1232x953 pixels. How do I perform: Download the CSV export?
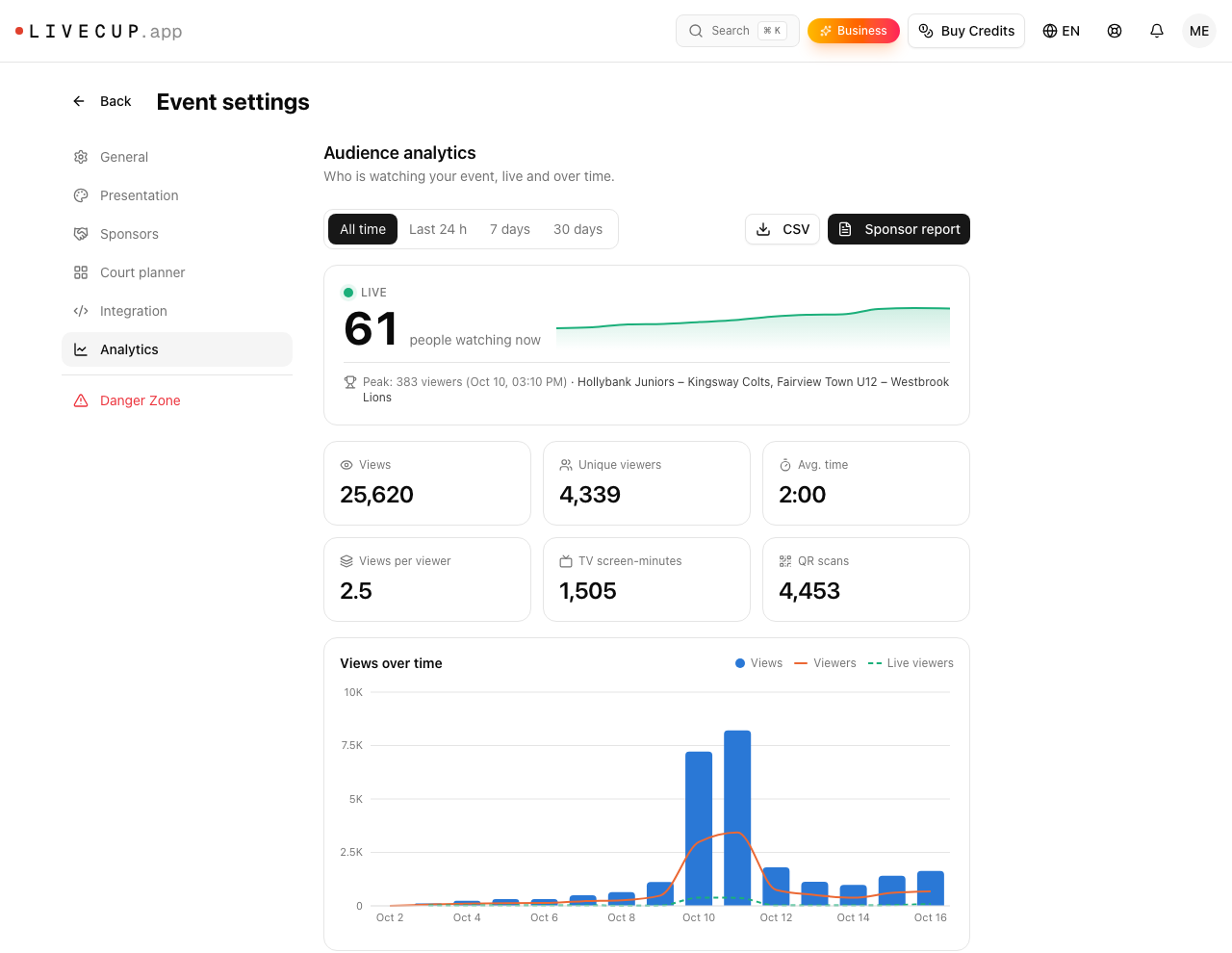[783, 229]
